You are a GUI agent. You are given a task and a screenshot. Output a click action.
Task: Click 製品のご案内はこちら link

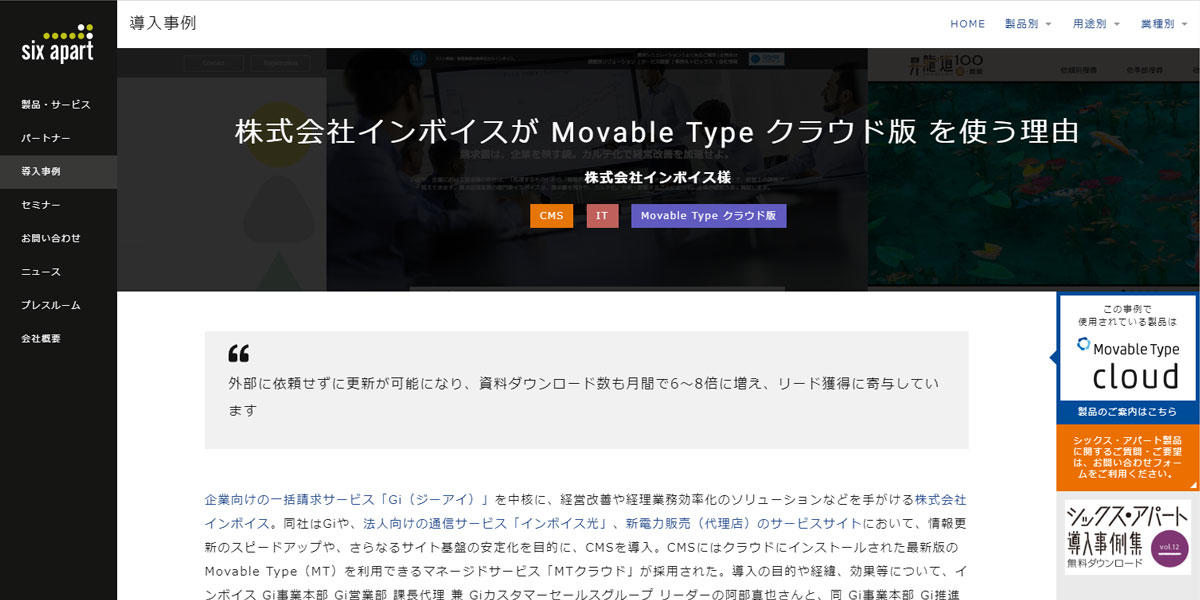pos(1127,412)
